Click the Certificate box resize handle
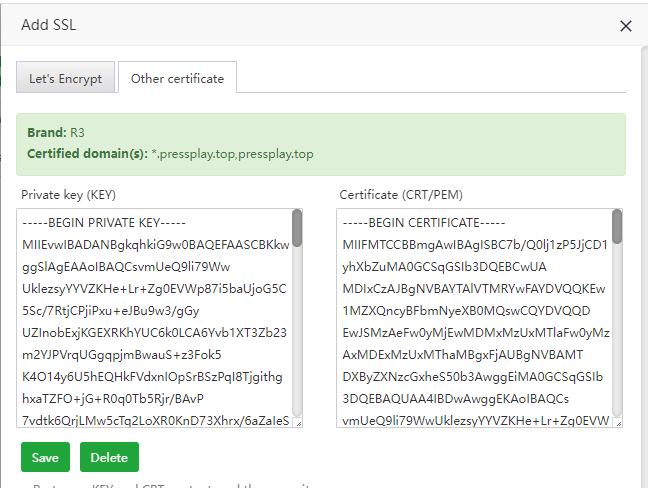 pos(617,423)
